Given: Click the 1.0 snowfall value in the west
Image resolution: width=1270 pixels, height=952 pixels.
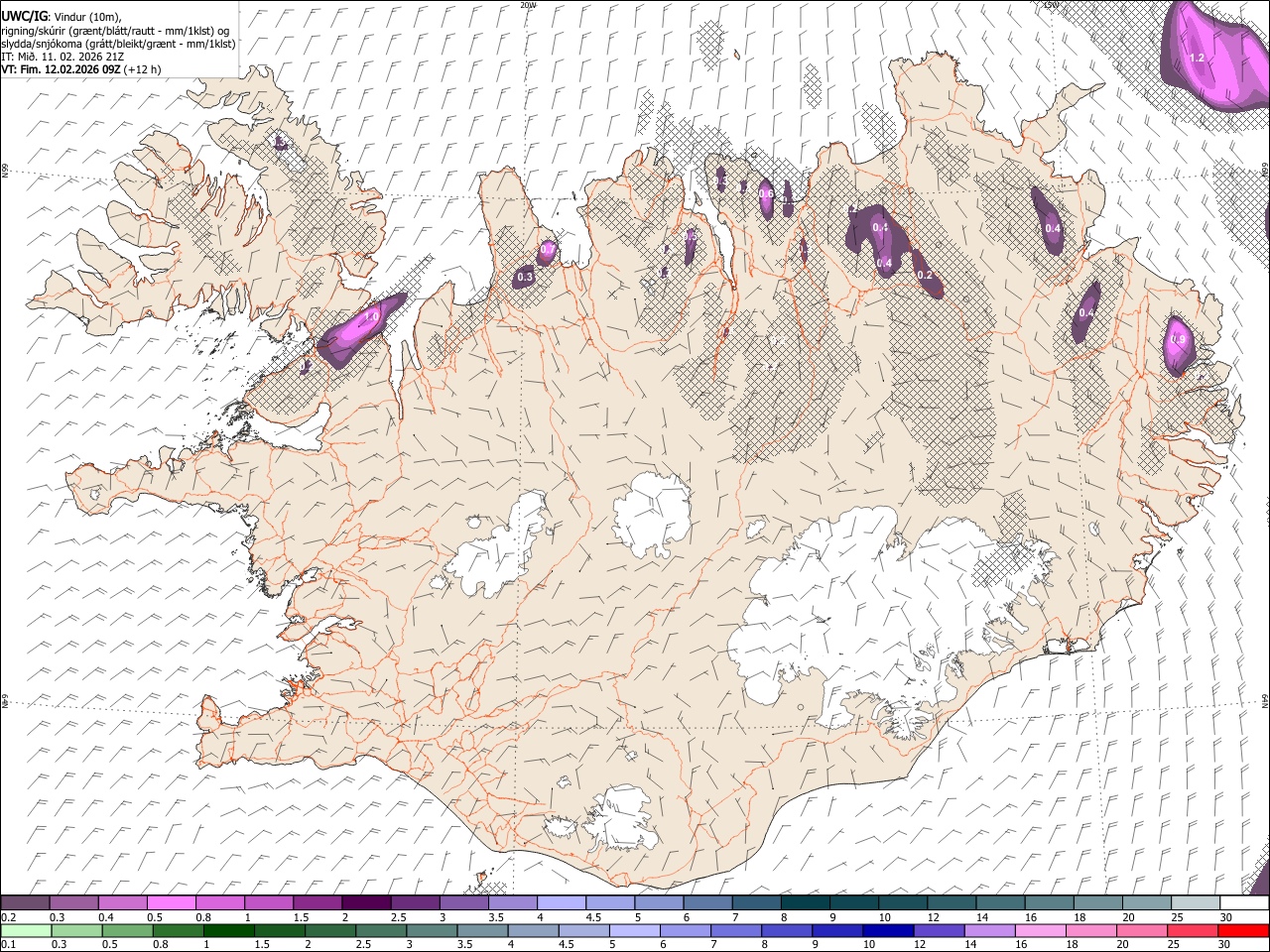Looking at the screenshot, I should coord(372,316).
